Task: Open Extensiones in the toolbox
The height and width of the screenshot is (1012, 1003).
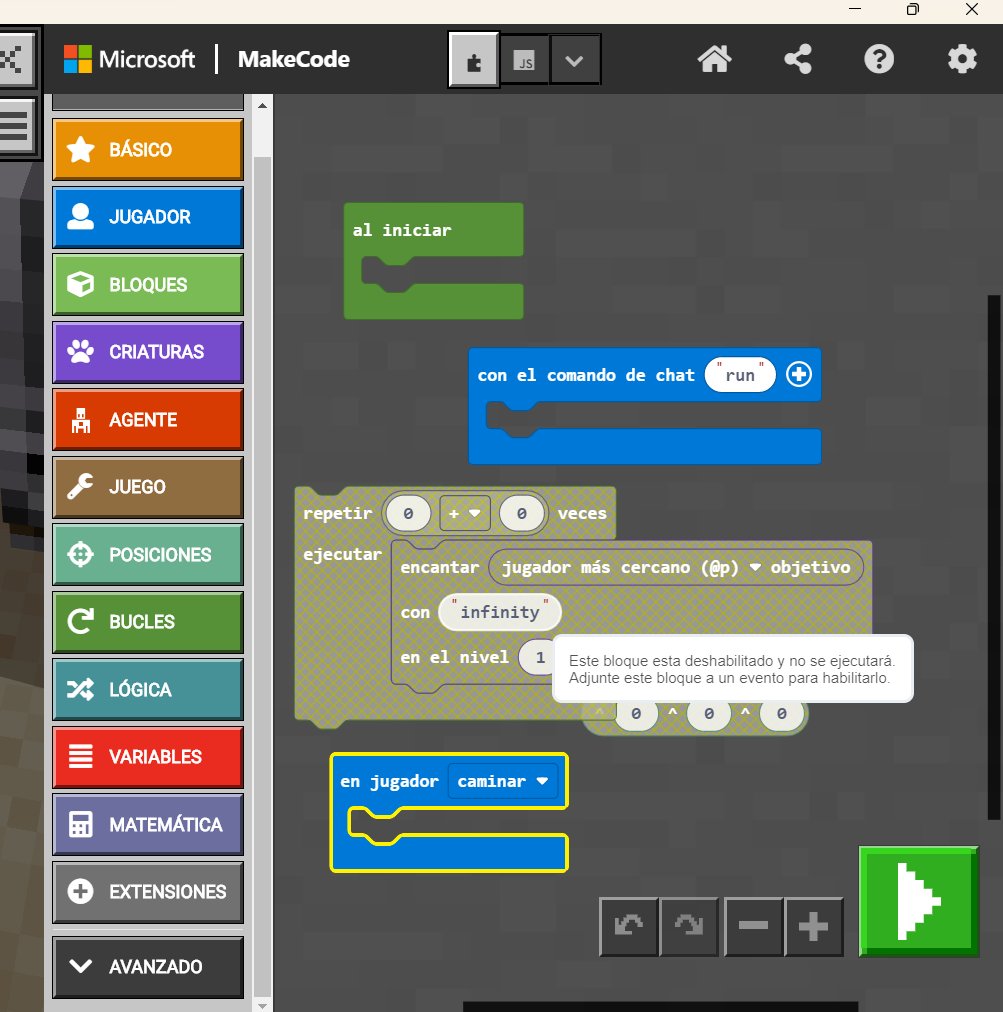Action: 148,892
